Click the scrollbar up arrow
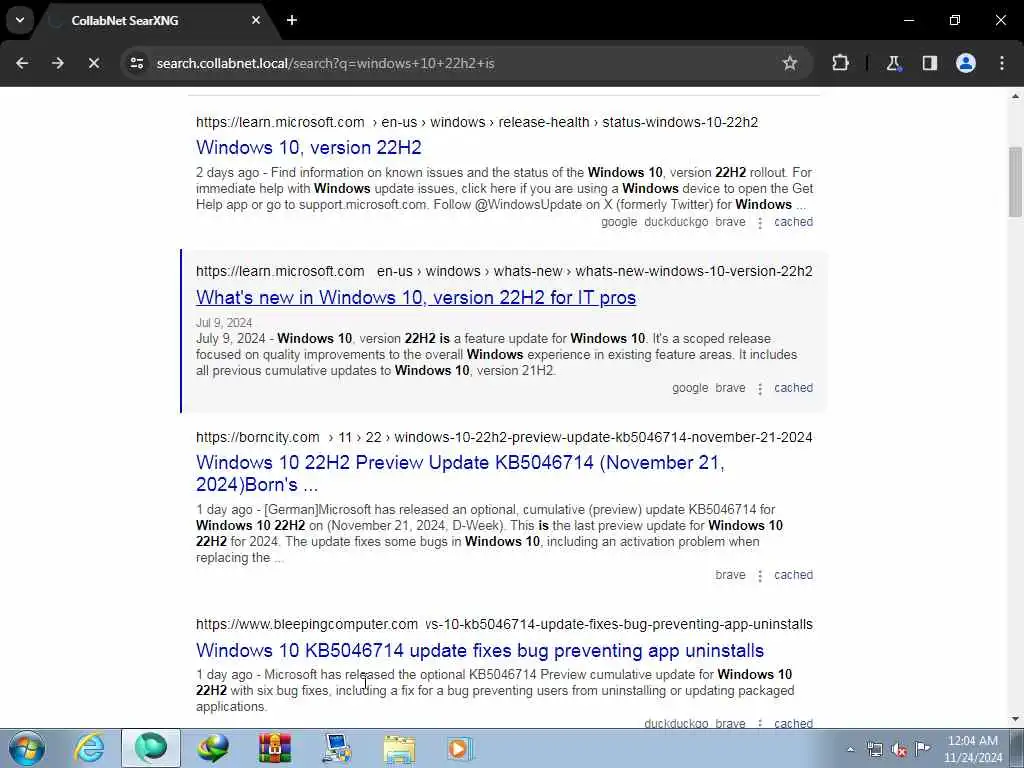 pyautogui.click(x=1015, y=97)
